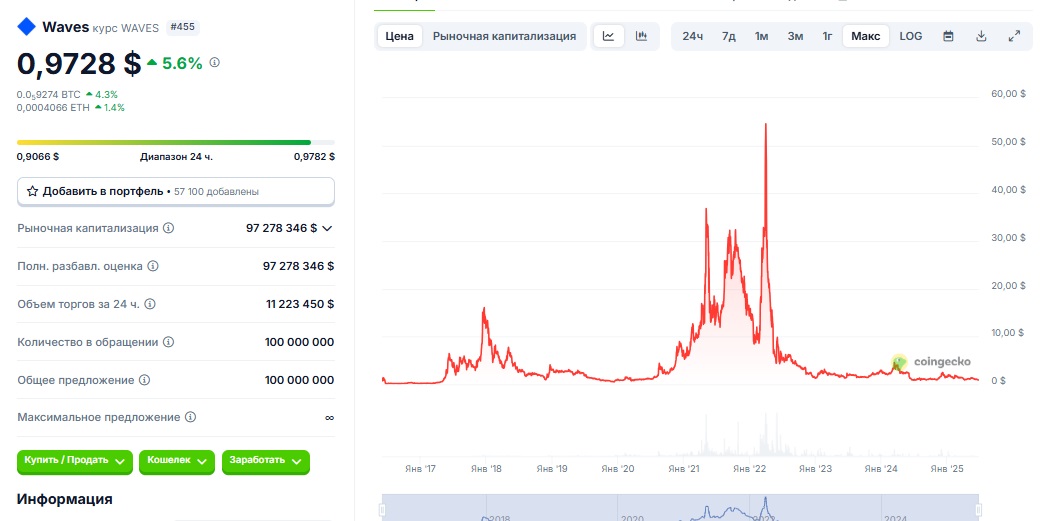
Task: Click the Янв '22 axis label
Action: click(x=749, y=468)
